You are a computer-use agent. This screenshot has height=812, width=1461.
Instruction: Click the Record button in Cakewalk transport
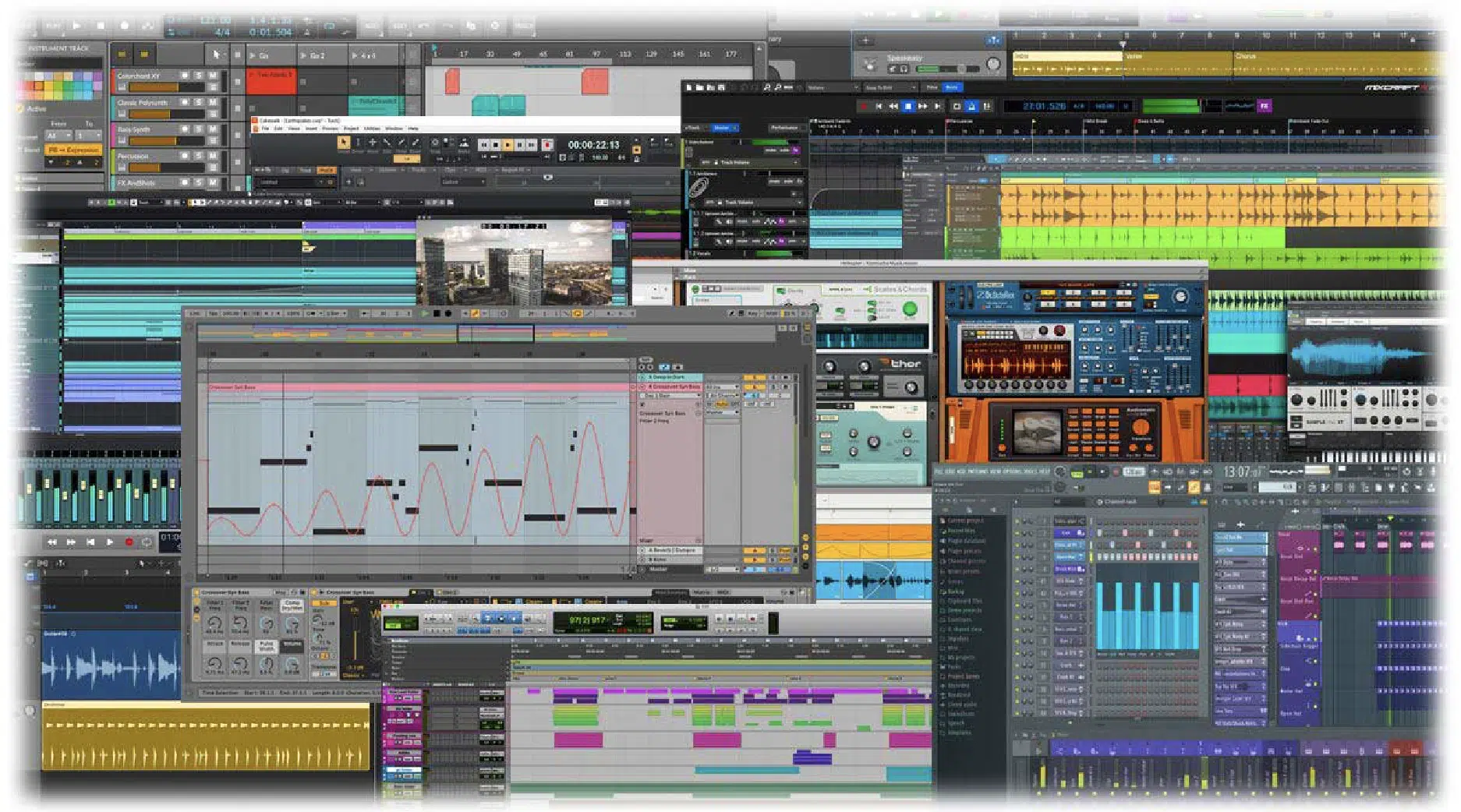[547, 145]
